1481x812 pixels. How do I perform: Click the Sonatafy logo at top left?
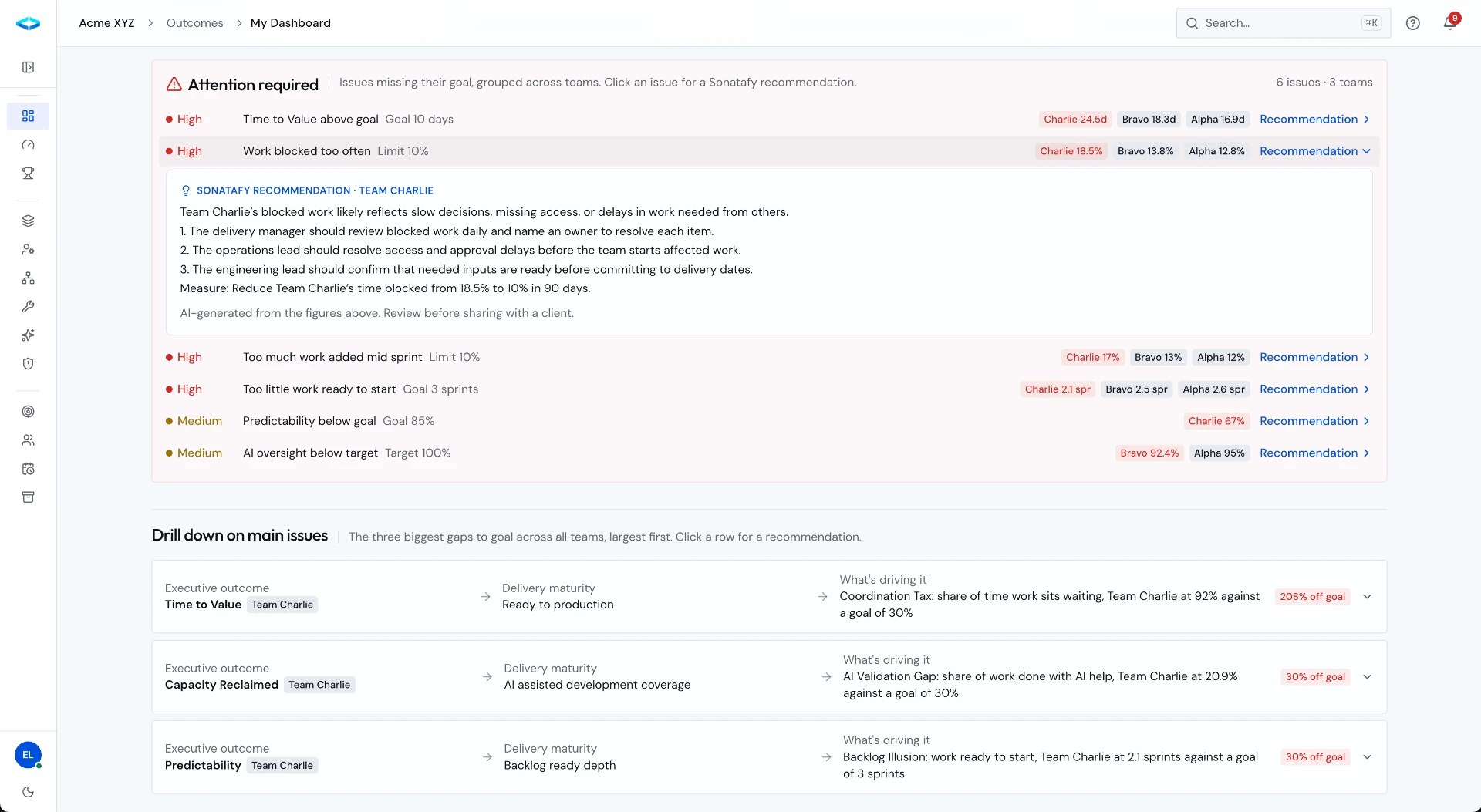[x=28, y=23]
